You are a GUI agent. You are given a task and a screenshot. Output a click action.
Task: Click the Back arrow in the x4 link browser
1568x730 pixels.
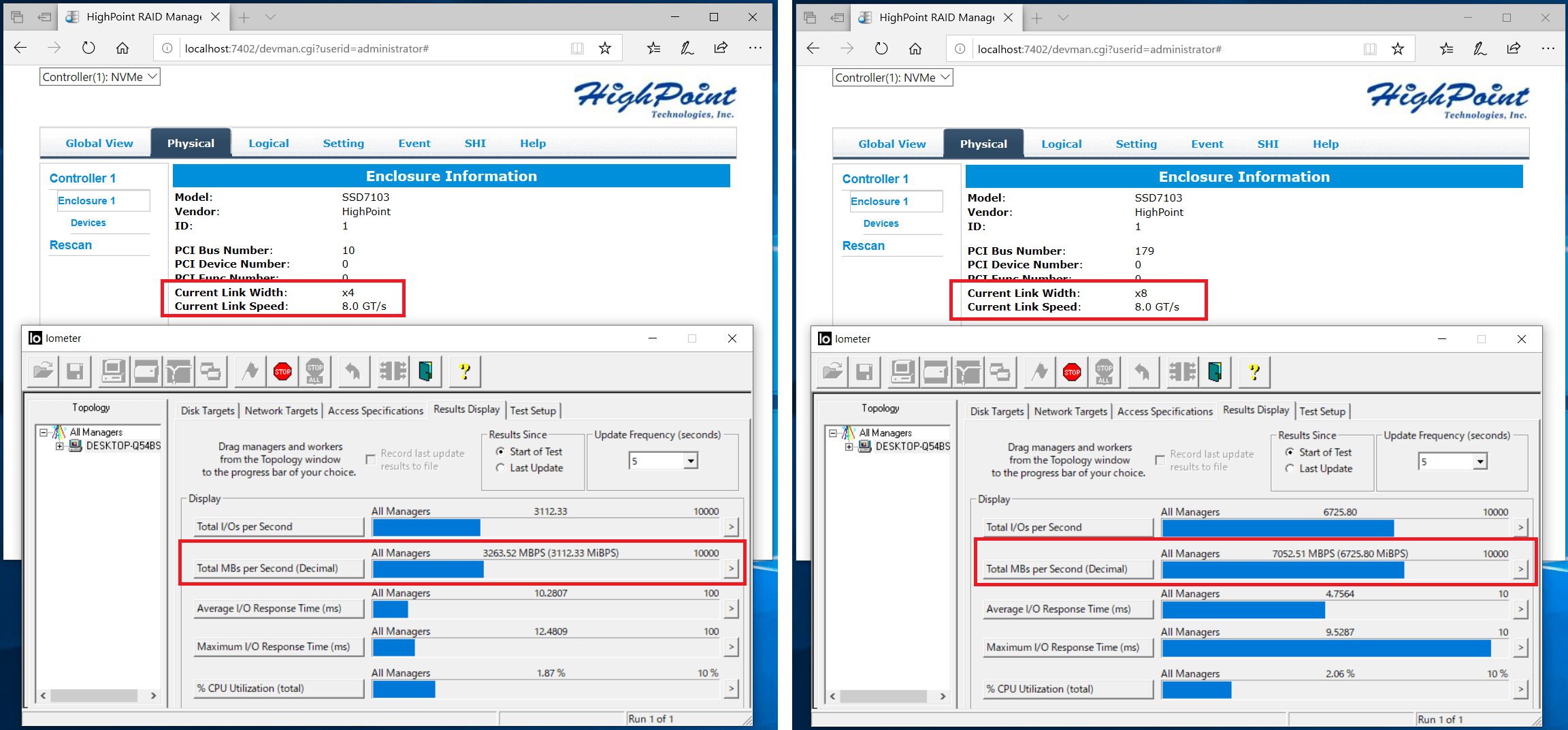[x=20, y=48]
